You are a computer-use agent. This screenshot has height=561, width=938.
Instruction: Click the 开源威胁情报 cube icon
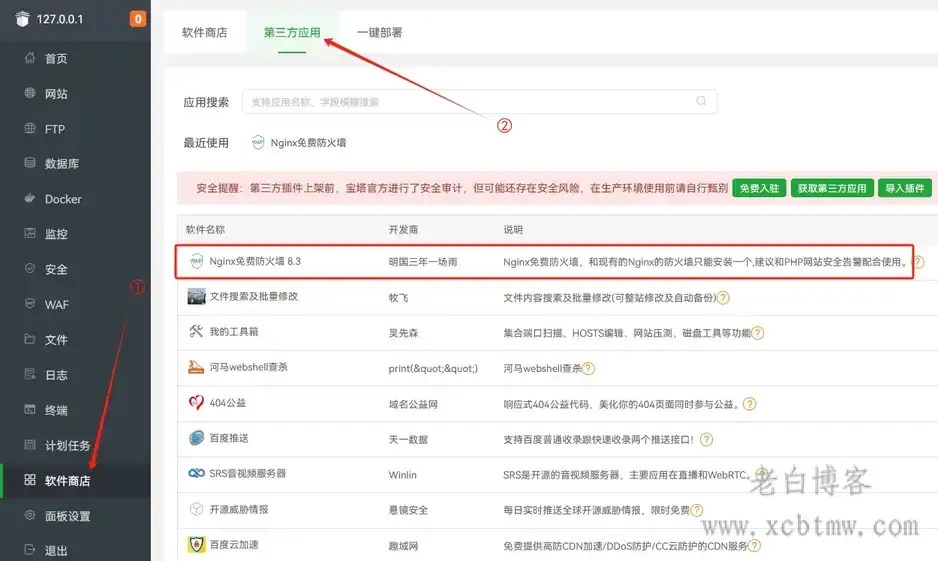point(196,509)
